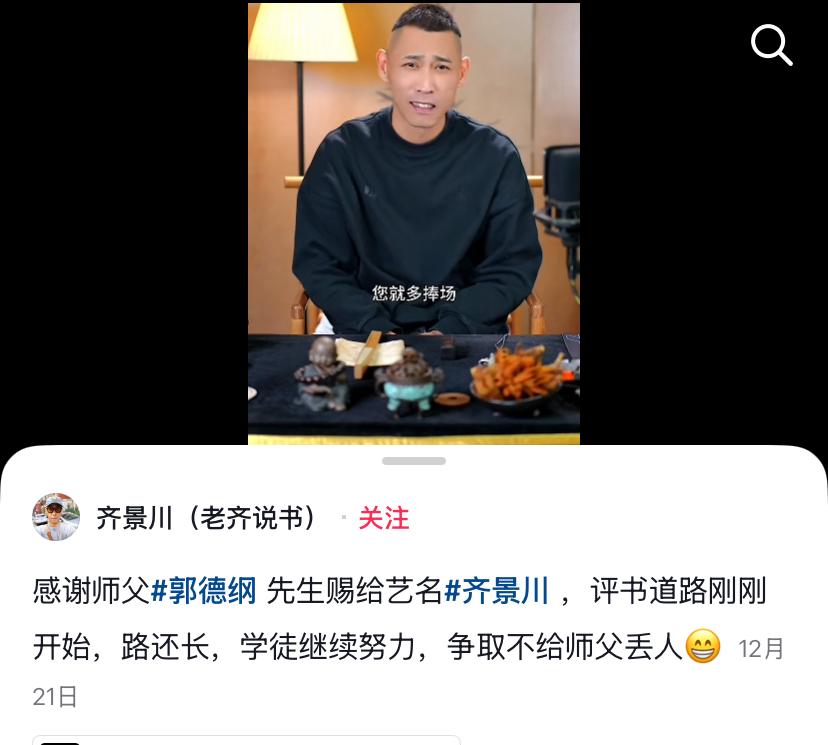The width and height of the screenshot is (828, 745).
Task: Tap the grinning emoji in the caption
Action: [x=702, y=646]
